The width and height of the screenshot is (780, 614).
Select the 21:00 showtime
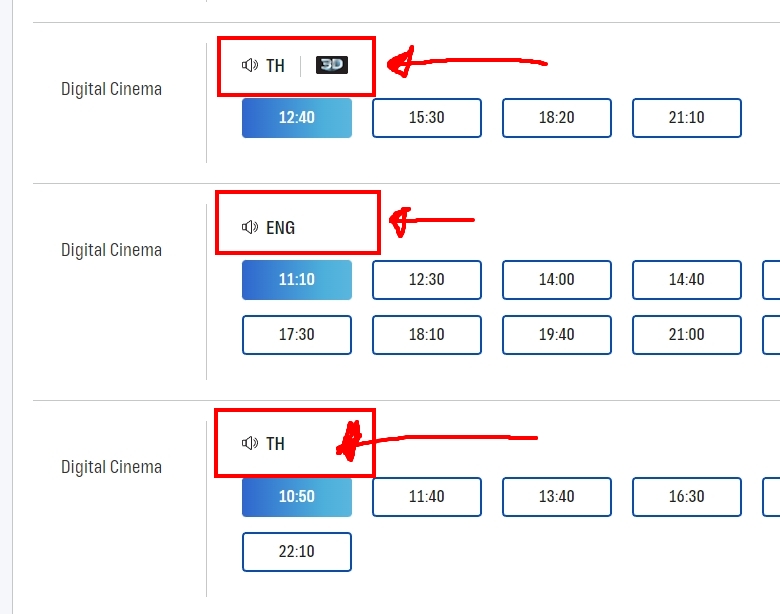pos(686,335)
